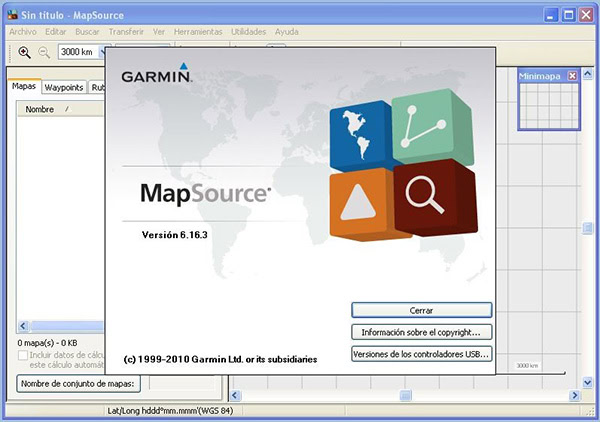Click the map set name input field
600x422 pixels.
tap(182, 383)
